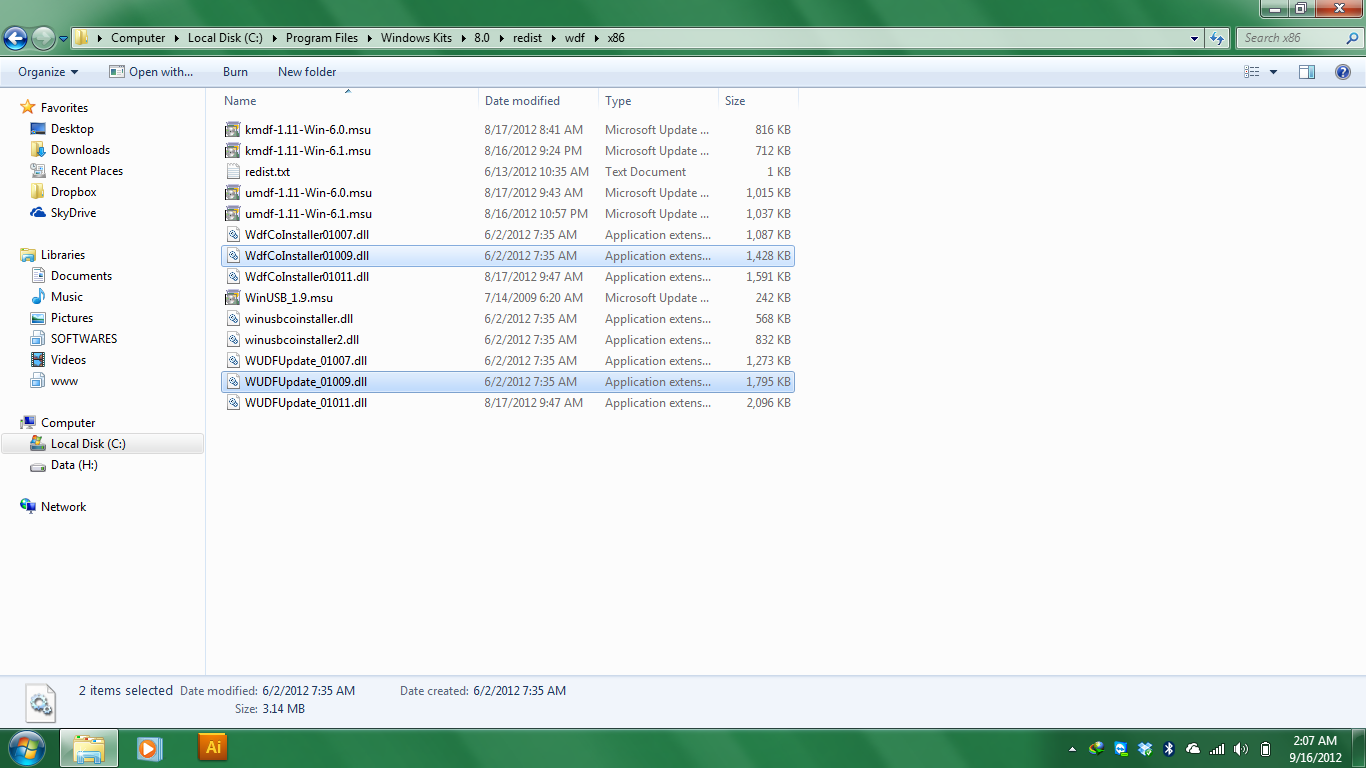The image size is (1366, 768).
Task: Click Program Files in the address breadcrumb
Action: pos(322,38)
